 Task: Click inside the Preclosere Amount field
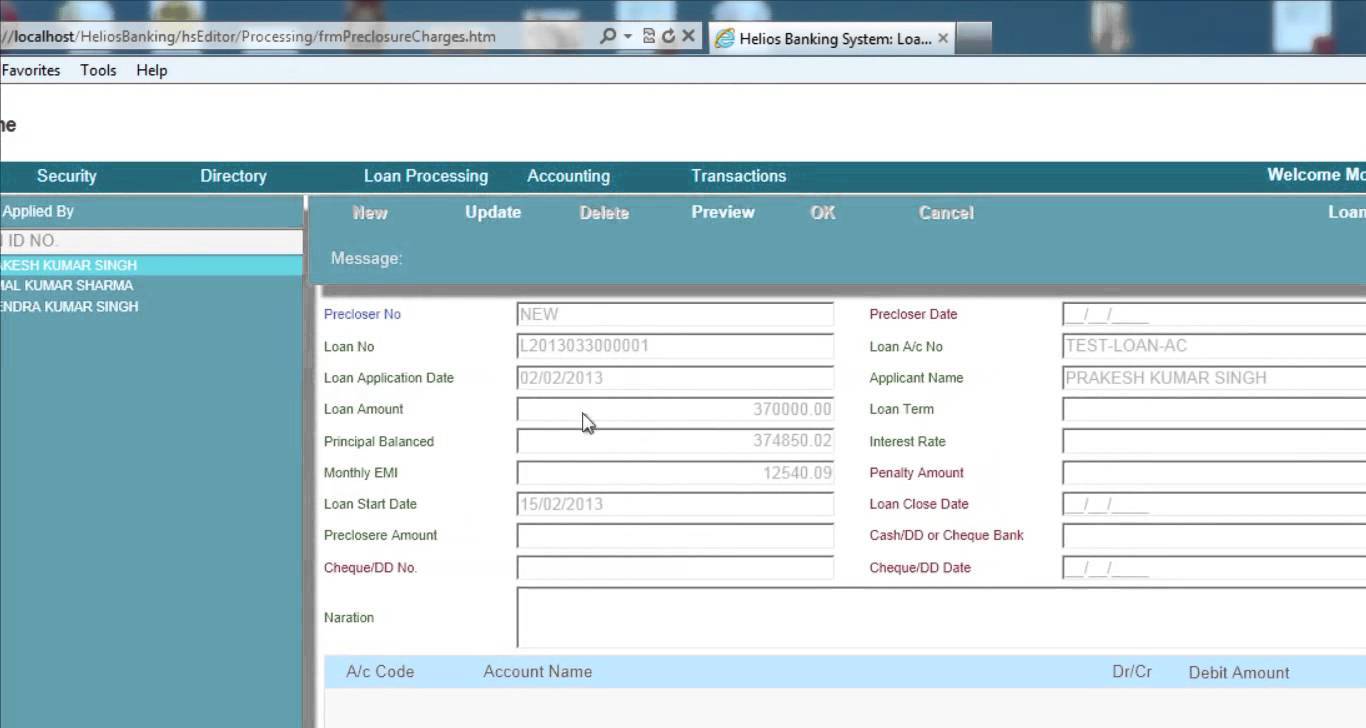coord(674,535)
